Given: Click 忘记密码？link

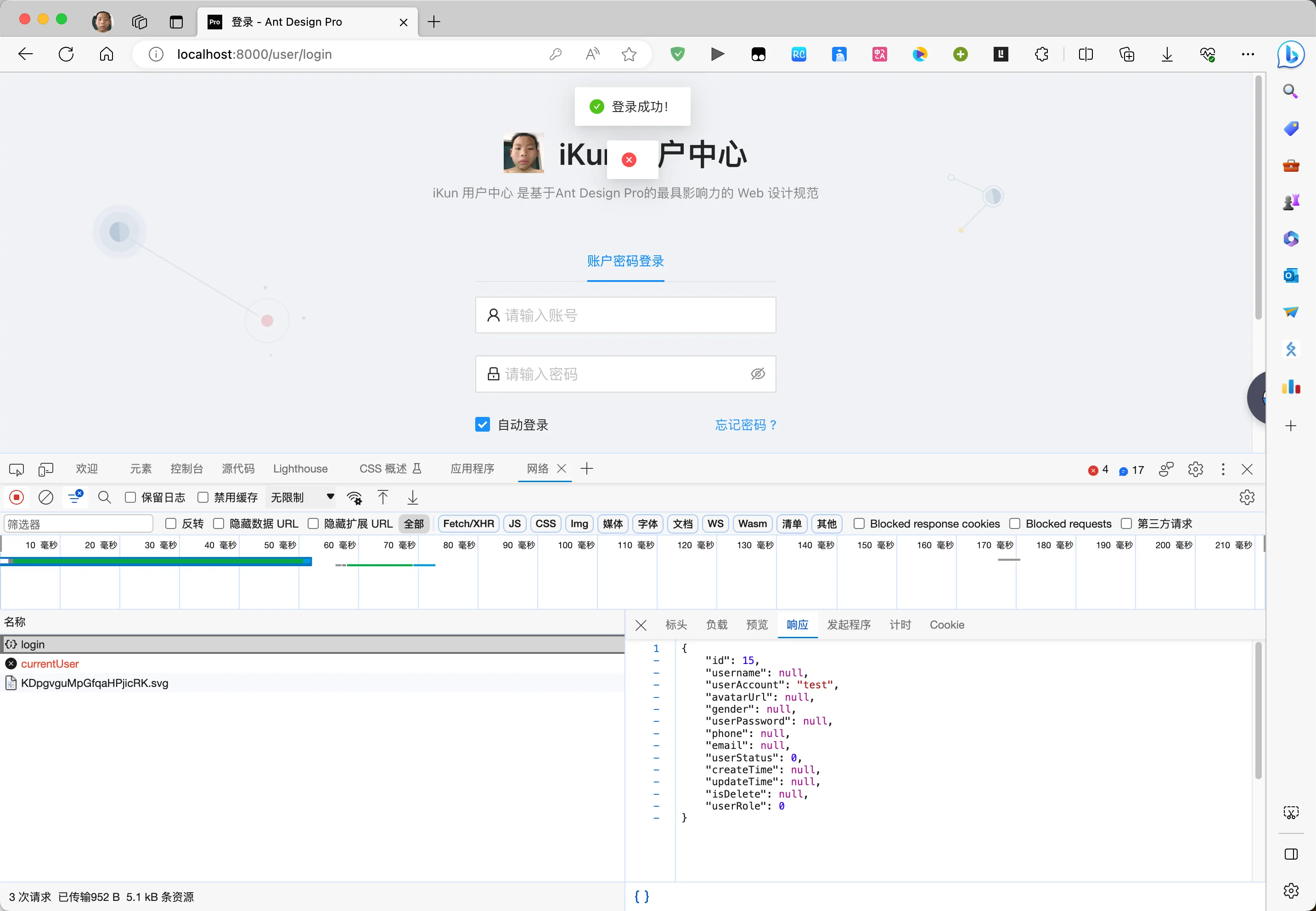Looking at the screenshot, I should click(x=746, y=425).
